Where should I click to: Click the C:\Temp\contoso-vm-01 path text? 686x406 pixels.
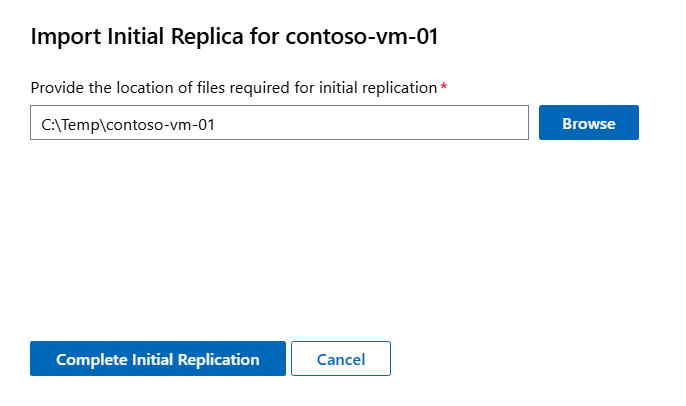pos(128,125)
